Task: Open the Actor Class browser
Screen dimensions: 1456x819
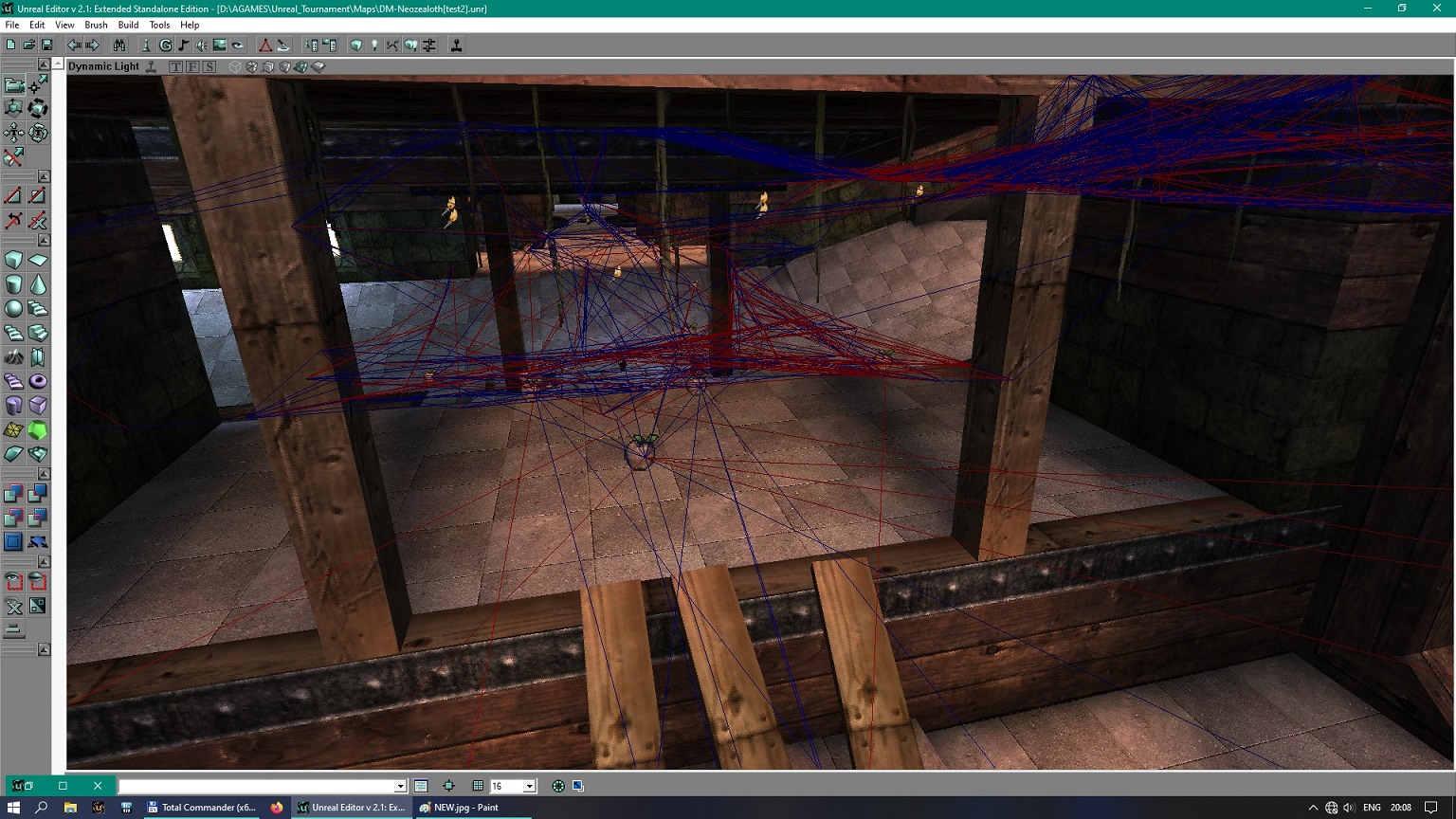Action: (x=147, y=45)
